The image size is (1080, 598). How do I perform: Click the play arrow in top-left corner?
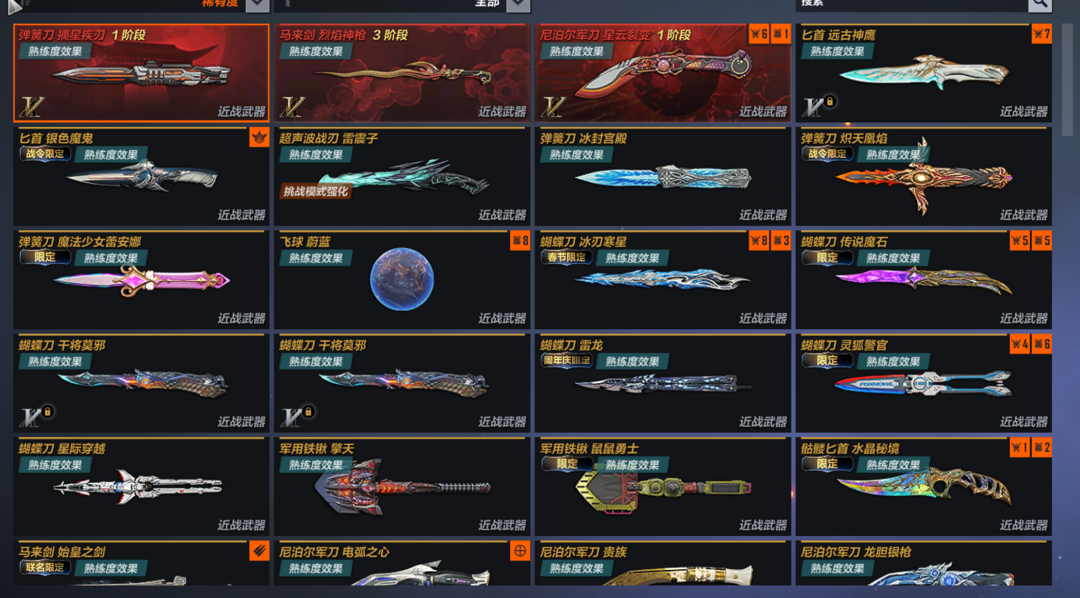[15, 6]
